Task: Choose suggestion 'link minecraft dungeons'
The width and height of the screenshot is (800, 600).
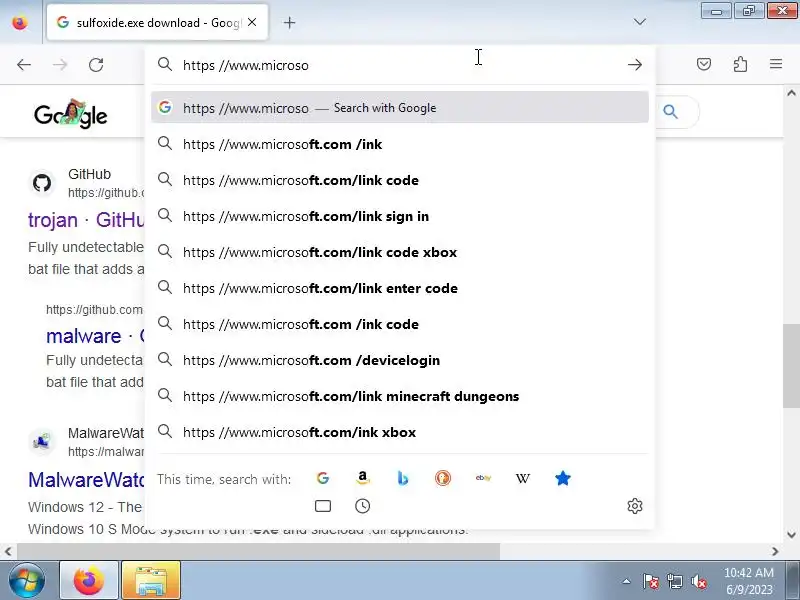Action: click(399, 396)
